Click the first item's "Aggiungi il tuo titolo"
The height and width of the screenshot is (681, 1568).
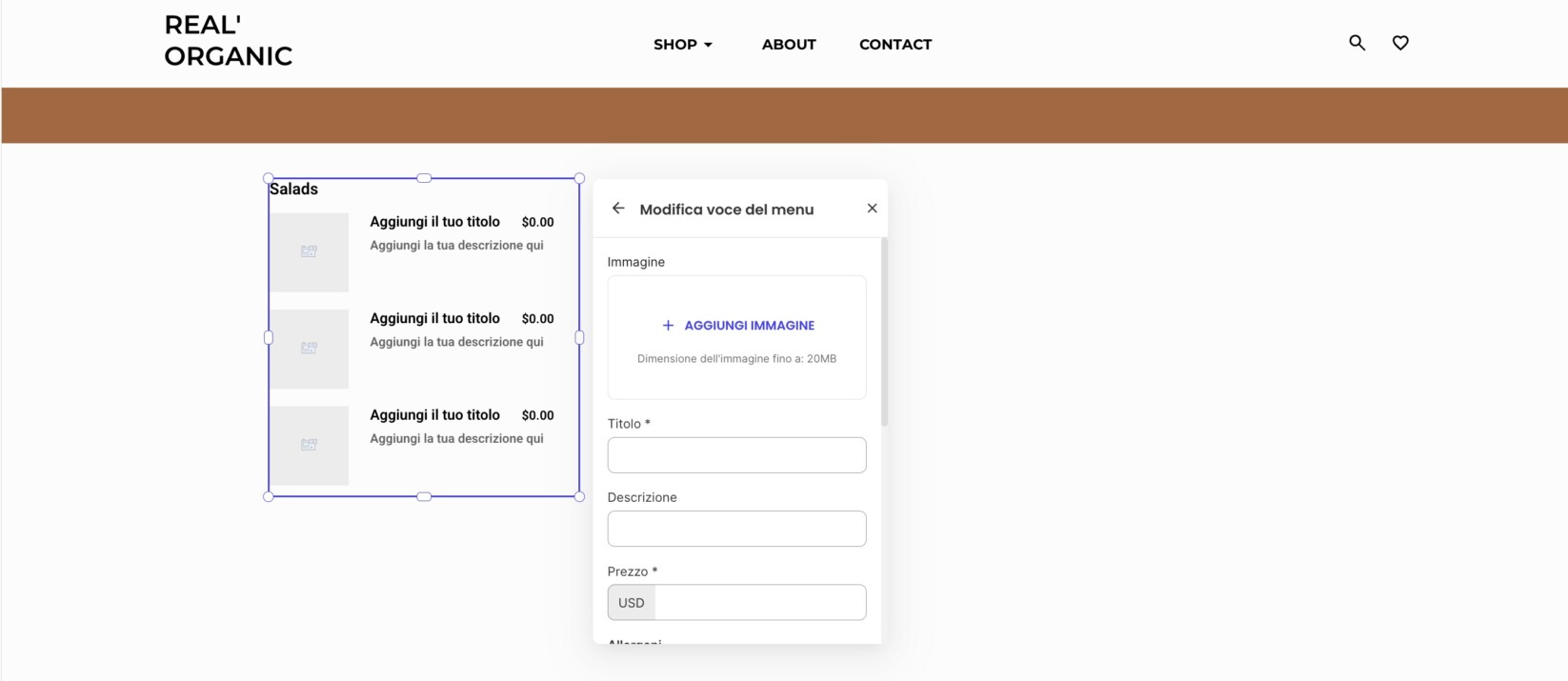coord(435,222)
